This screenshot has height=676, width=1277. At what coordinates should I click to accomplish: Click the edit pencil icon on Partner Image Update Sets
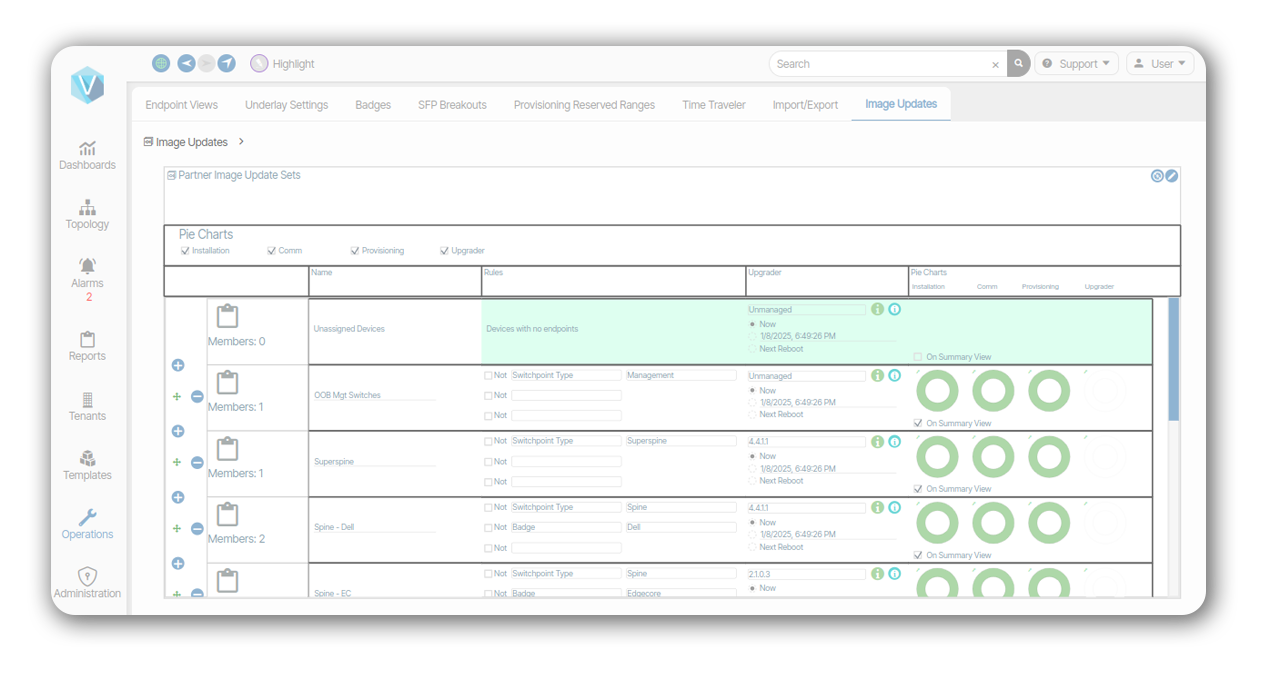pos(1172,176)
